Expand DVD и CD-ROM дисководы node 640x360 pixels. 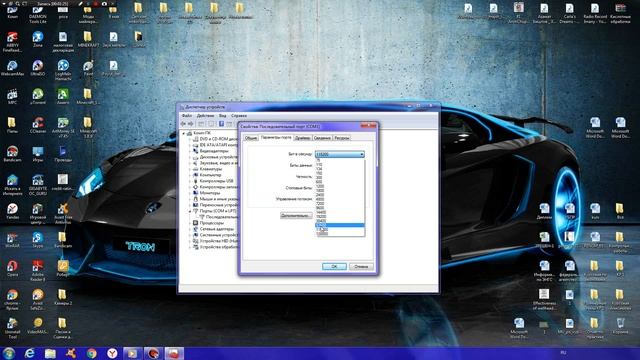point(190,139)
